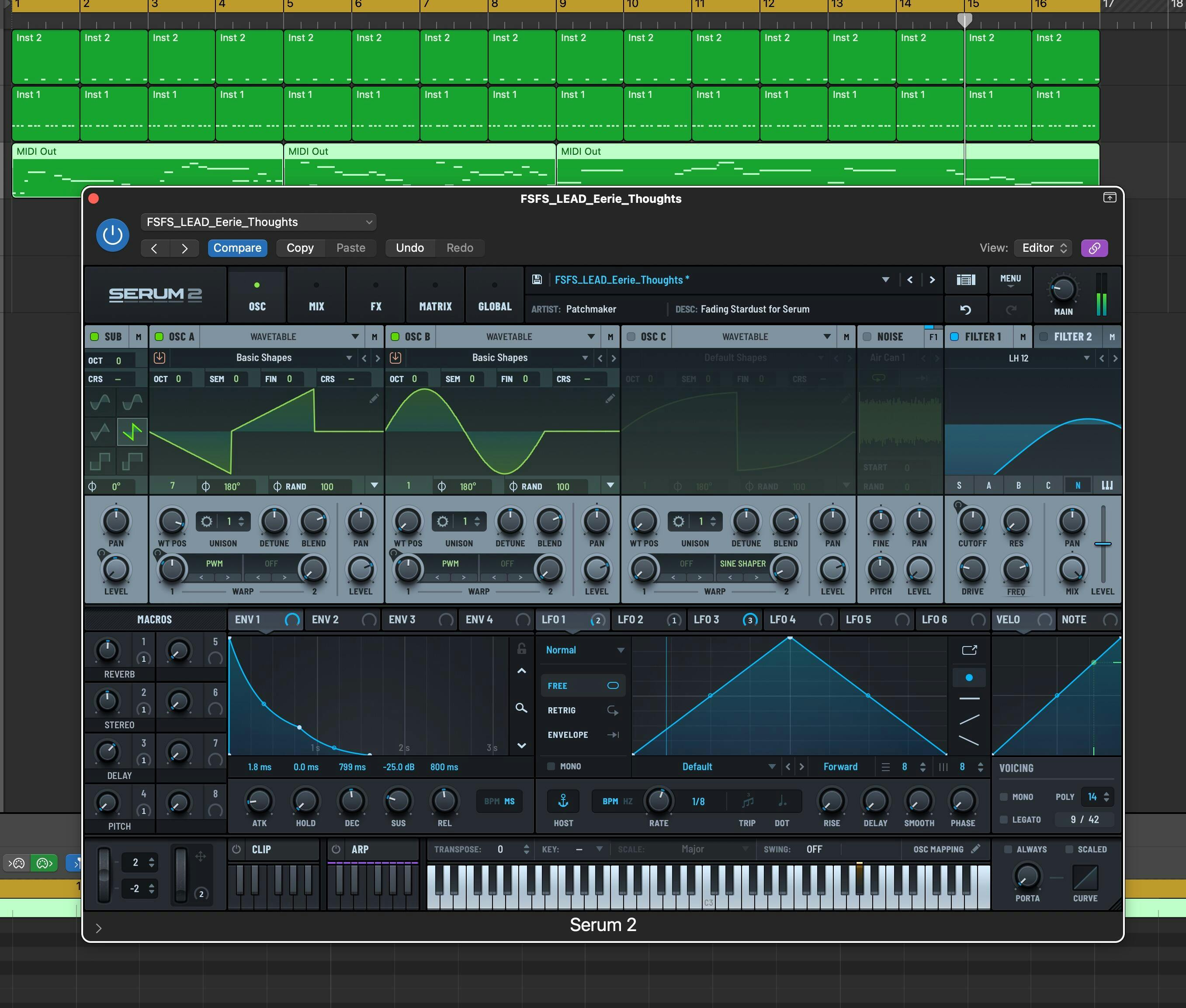Click OSC A wavetable pencil edit icon
The height and width of the screenshot is (1008, 1186).
point(374,398)
